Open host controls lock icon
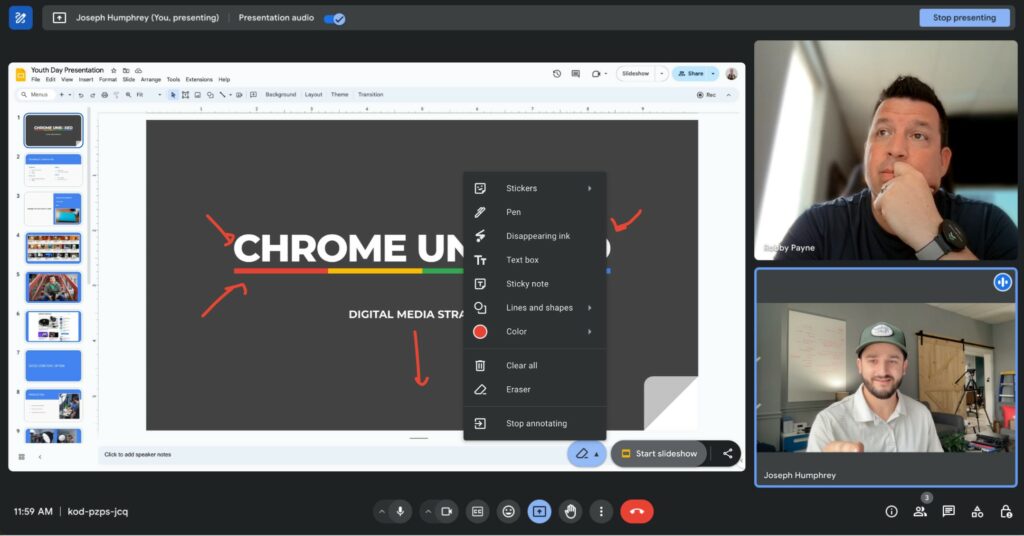This screenshot has width=1024, height=536. tap(1006, 511)
